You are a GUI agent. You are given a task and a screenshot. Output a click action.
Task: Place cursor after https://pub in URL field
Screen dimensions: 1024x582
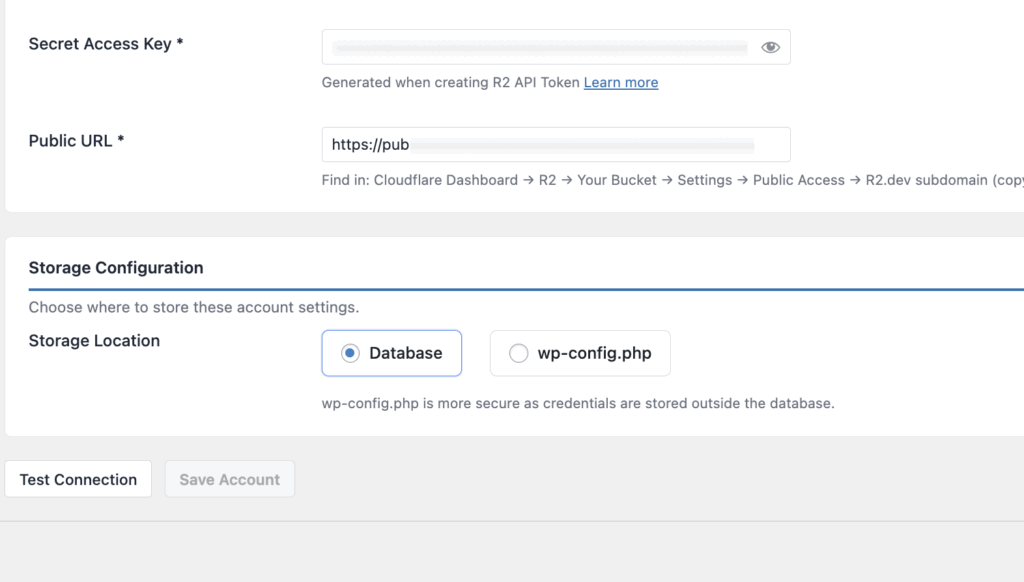[x=411, y=145]
